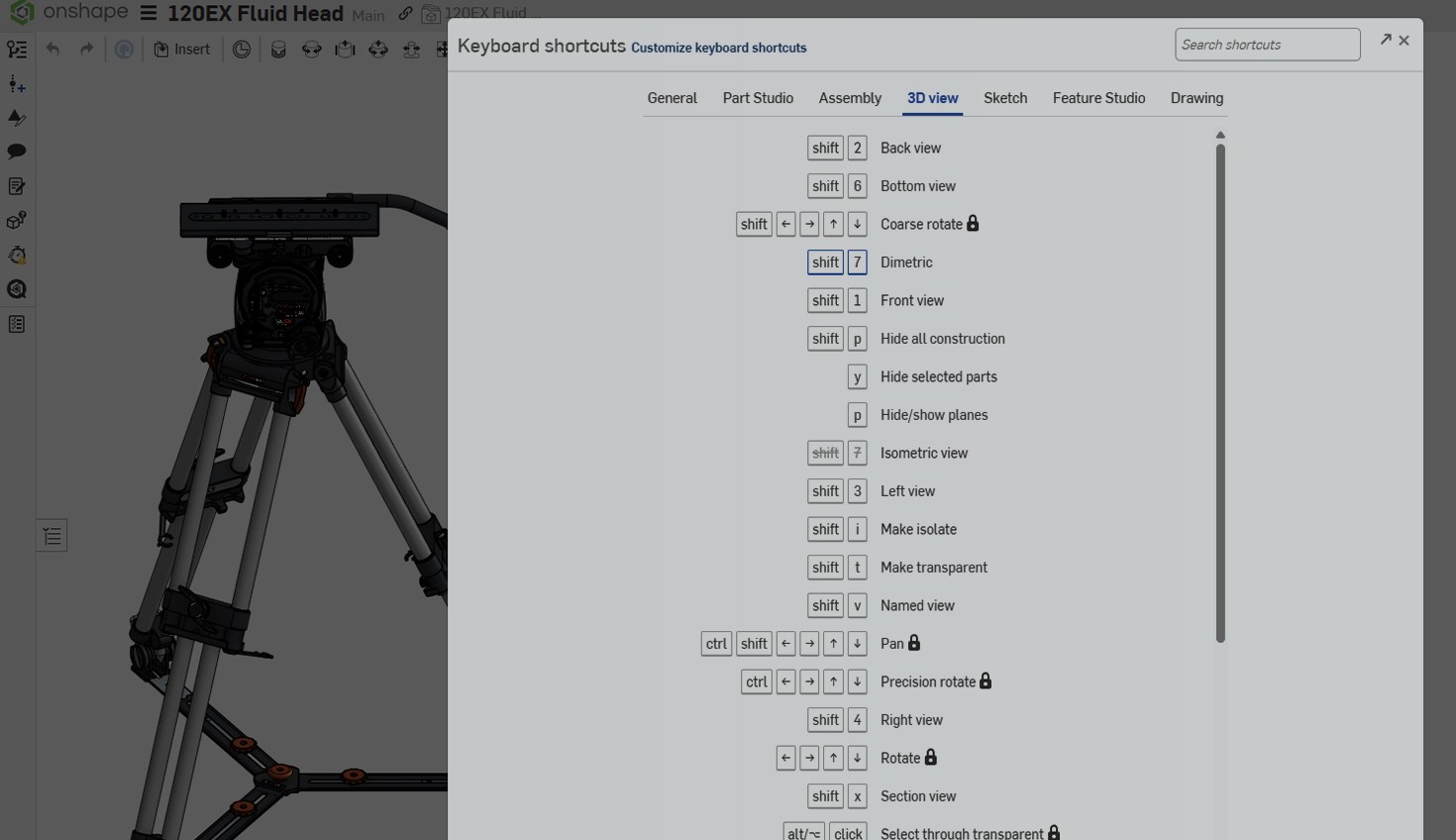Open the comments speech bubble icon

(17, 152)
